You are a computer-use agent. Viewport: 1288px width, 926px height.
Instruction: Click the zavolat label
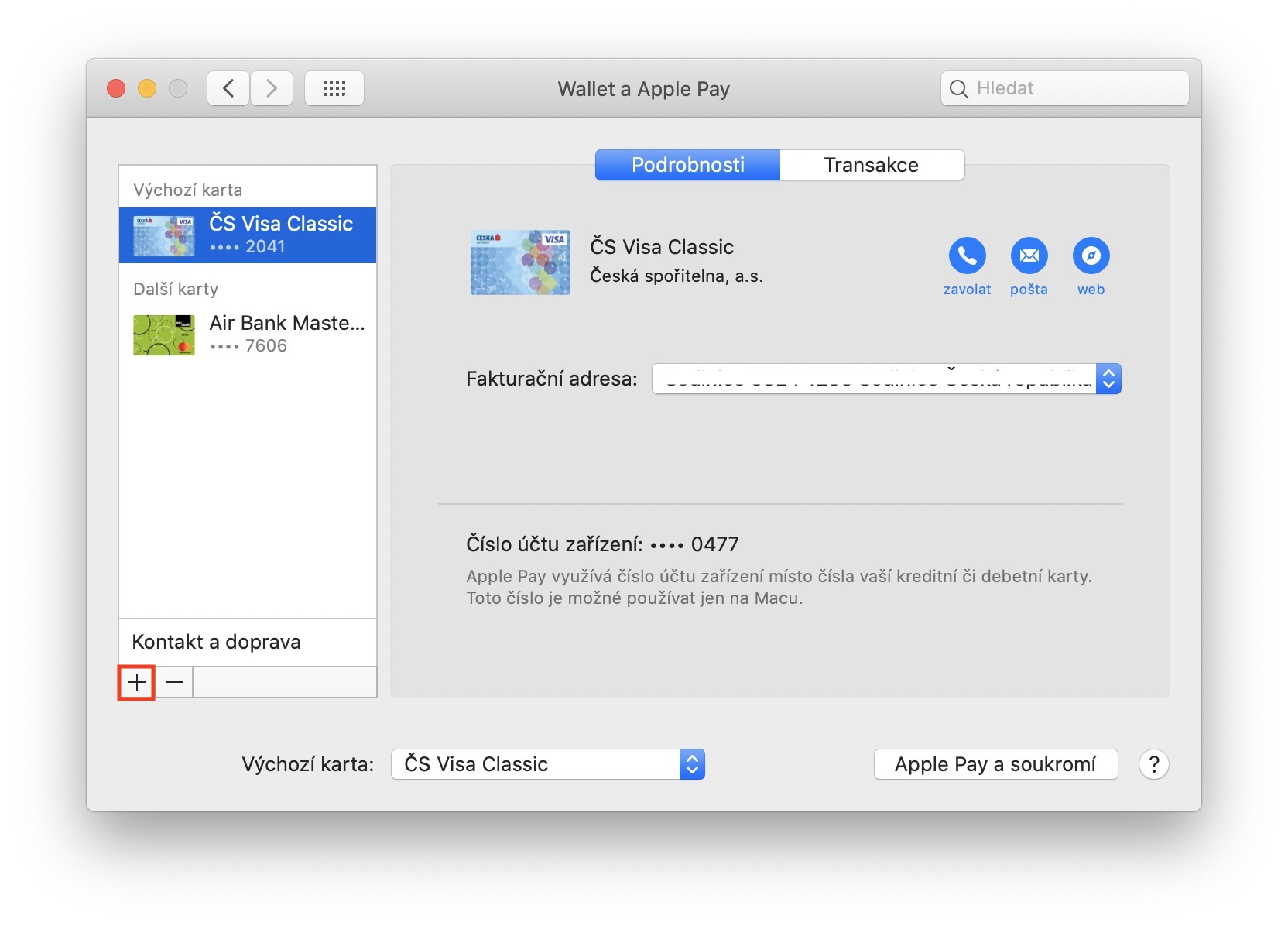[x=967, y=290]
